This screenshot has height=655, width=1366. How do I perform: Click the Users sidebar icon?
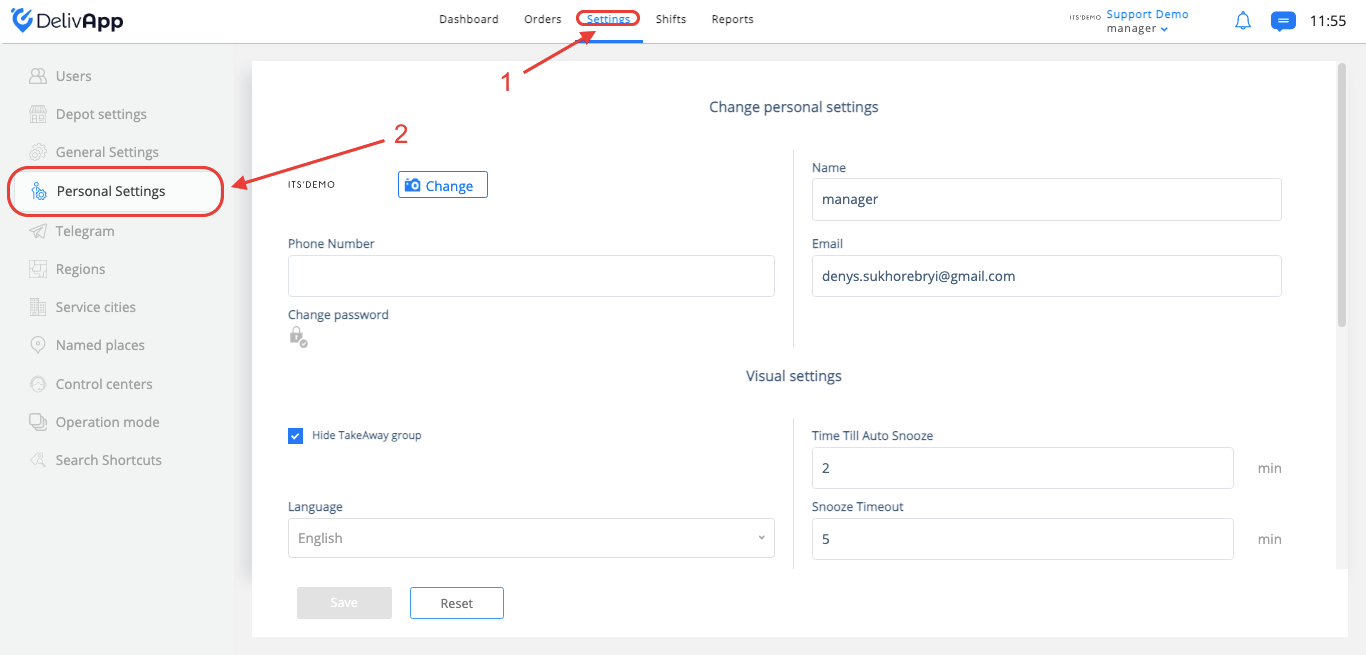[x=38, y=76]
